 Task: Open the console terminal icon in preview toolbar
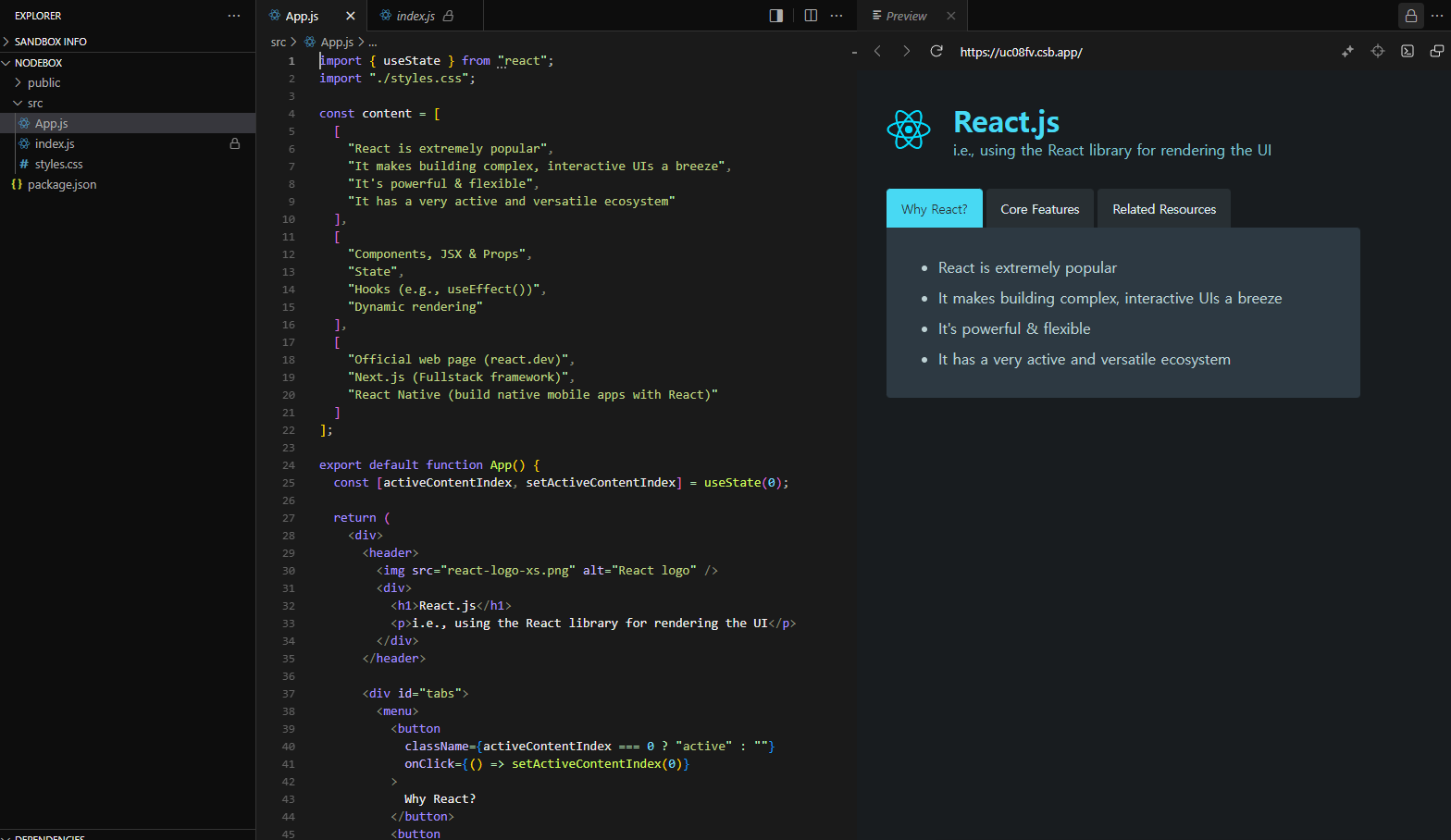tap(1408, 51)
